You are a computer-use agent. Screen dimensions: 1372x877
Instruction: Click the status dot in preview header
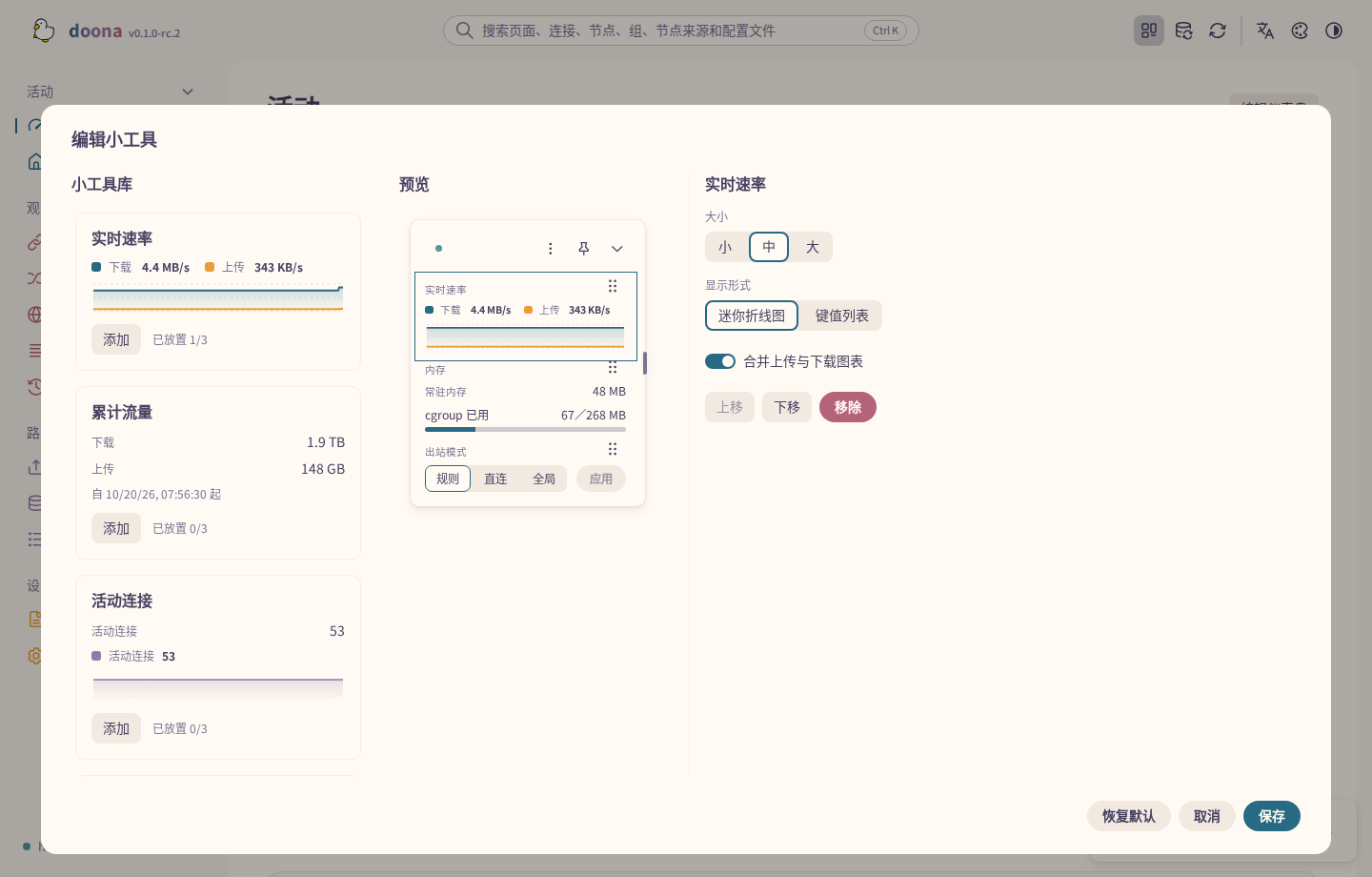[x=438, y=249]
